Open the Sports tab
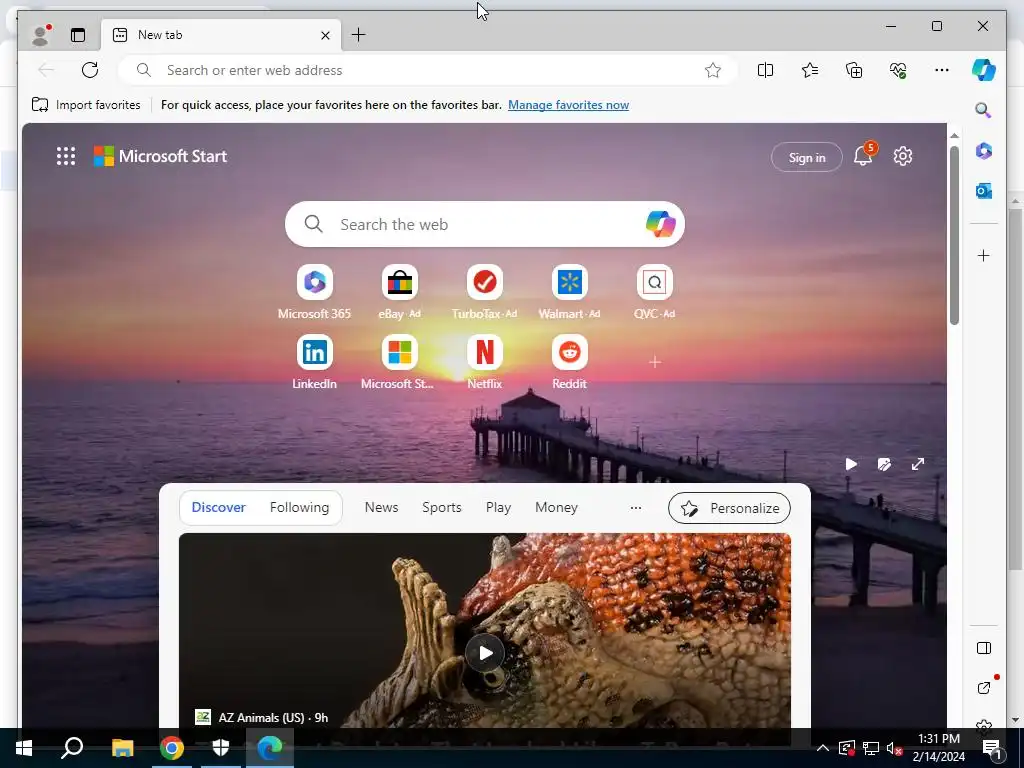Screen dimensions: 1024x768 441,507
